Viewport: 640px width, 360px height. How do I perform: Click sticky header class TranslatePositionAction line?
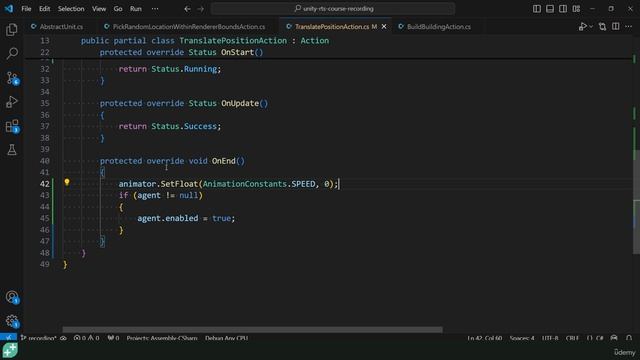pyautogui.click(x=204, y=40)
